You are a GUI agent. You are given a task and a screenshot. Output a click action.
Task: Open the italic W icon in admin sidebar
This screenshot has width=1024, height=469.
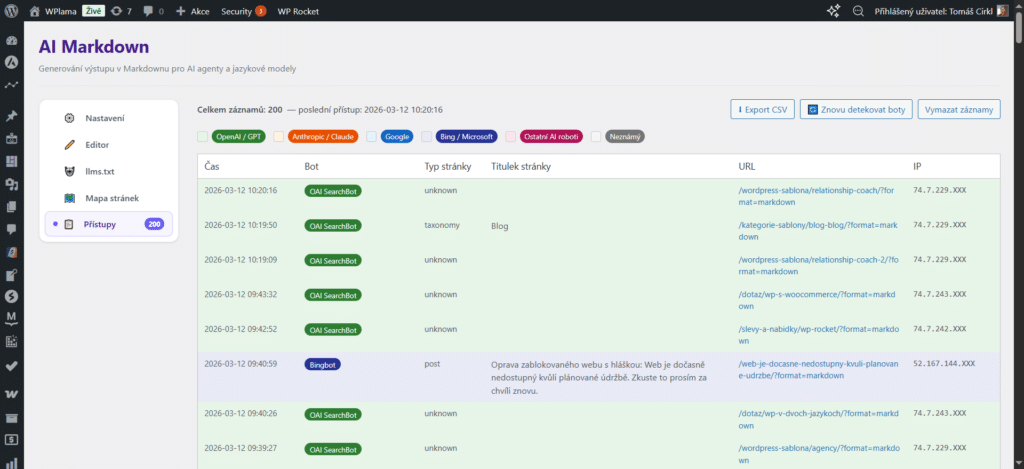point(11,394)
